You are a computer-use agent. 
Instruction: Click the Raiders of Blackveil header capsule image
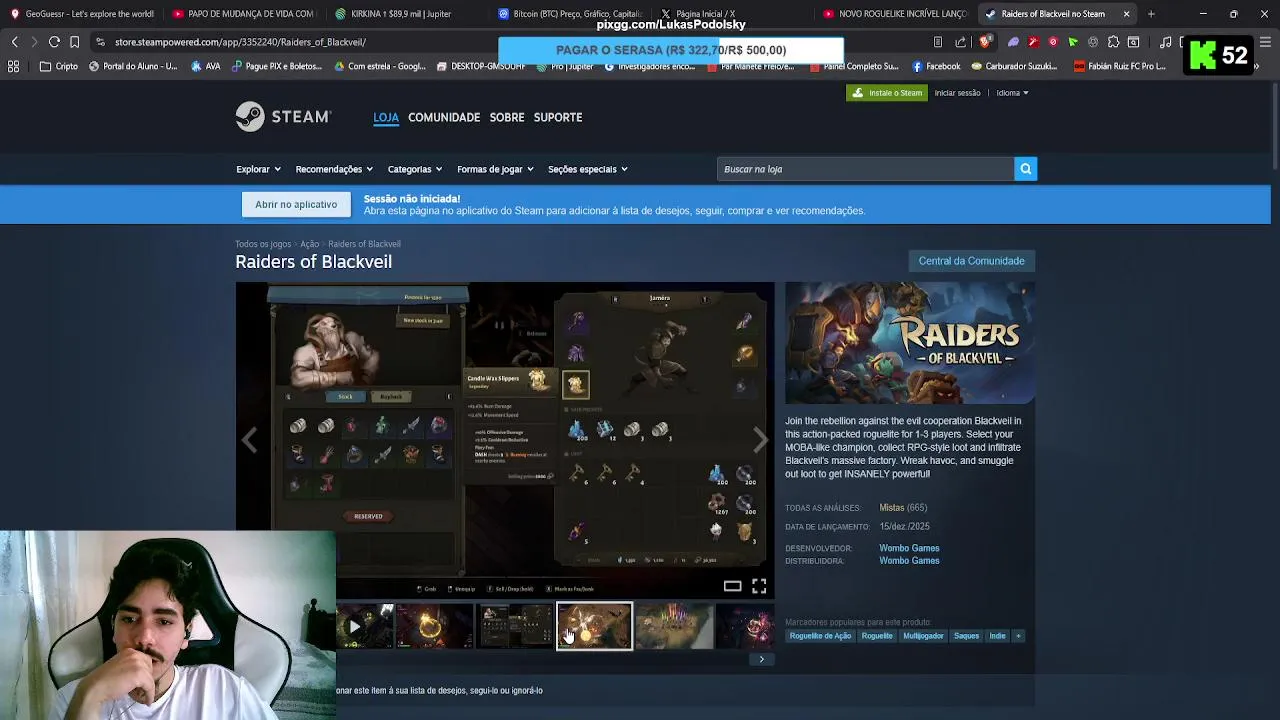pyautogui.click(x=910, y=343)
